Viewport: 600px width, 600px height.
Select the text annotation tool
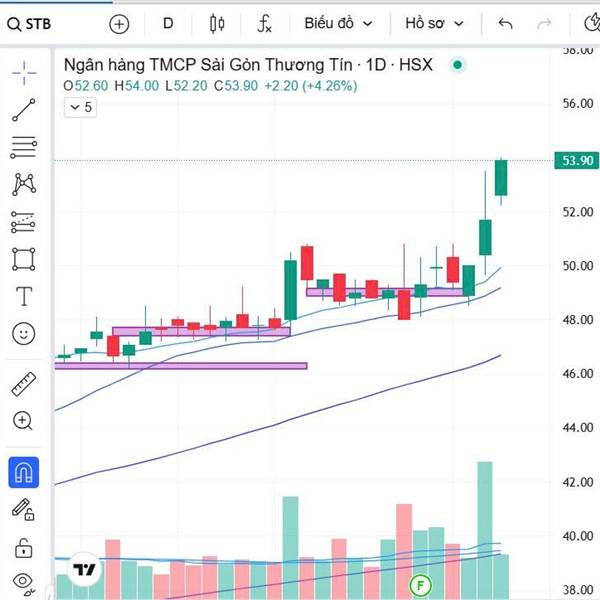point(24,296)
